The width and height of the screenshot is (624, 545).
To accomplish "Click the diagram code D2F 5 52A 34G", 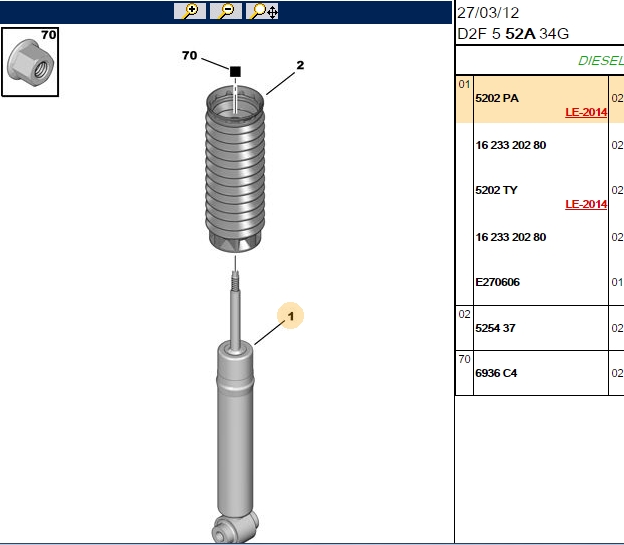I will coord(513,34).
